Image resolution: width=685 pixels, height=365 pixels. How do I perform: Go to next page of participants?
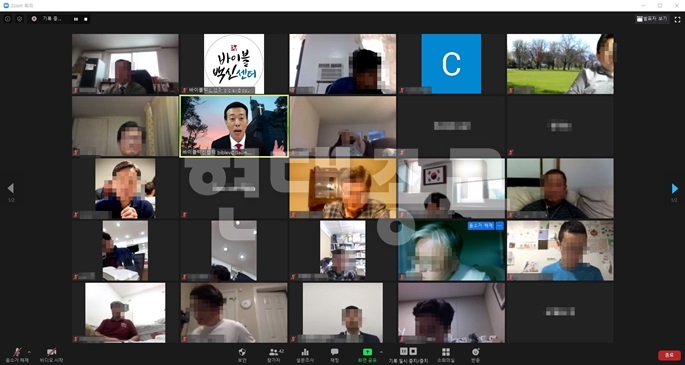point(675,189)
